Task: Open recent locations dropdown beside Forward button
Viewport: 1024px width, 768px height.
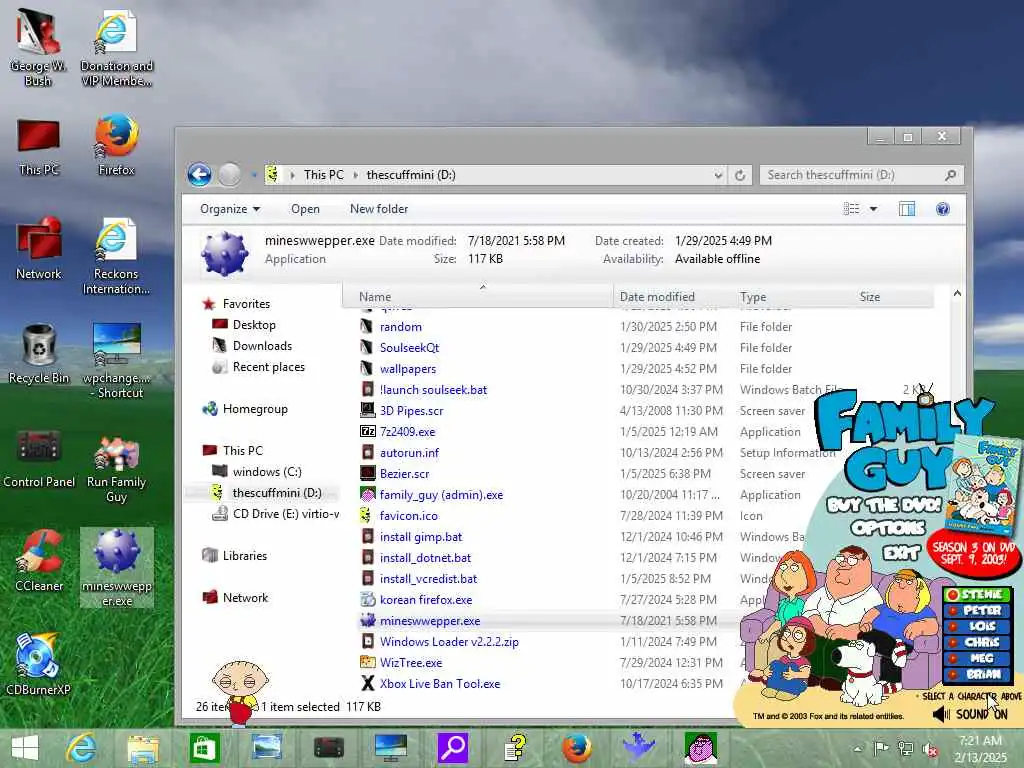Action: tap(253, 175)
